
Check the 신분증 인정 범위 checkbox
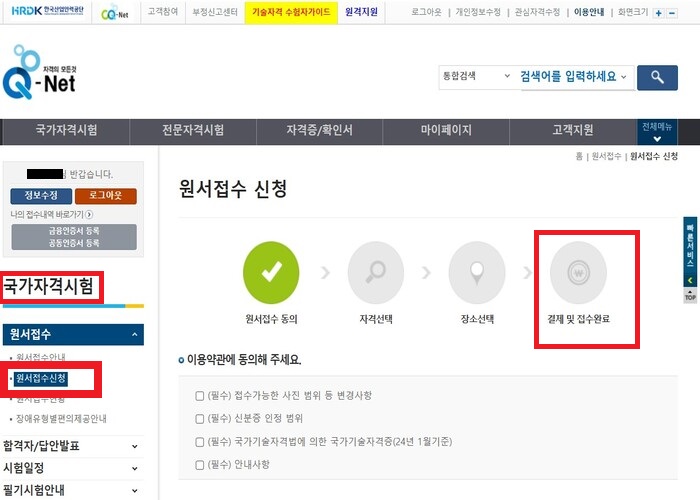[x=200, y=419]
